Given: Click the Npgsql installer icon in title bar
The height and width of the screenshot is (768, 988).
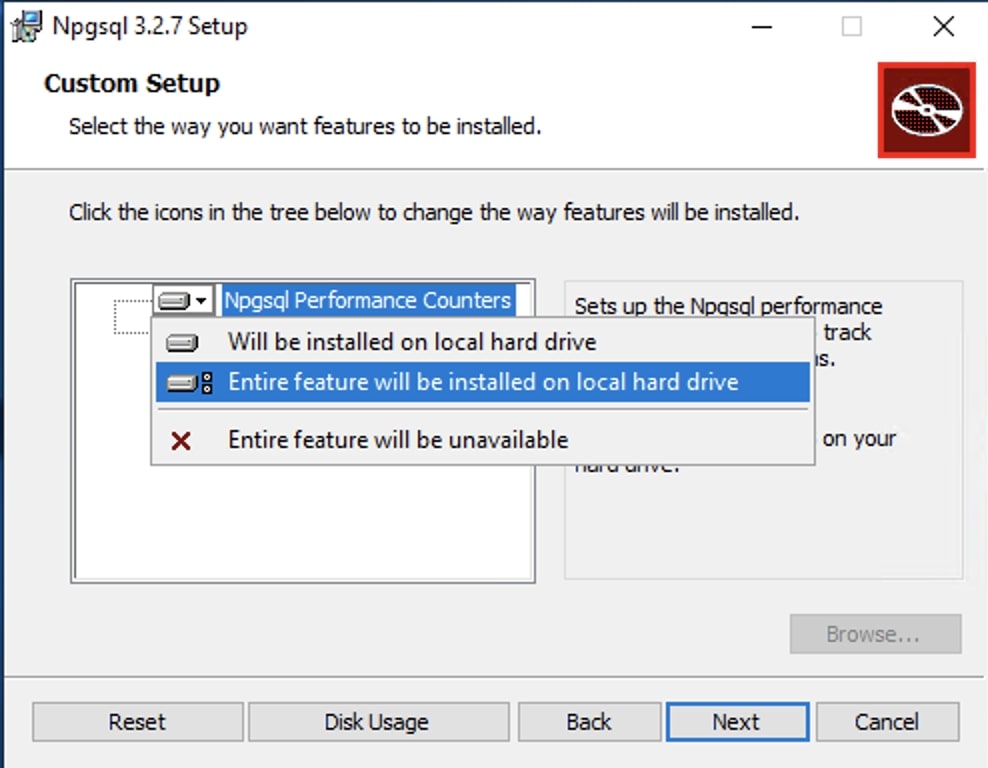Looking at the screenshot, I should point(26,26).
